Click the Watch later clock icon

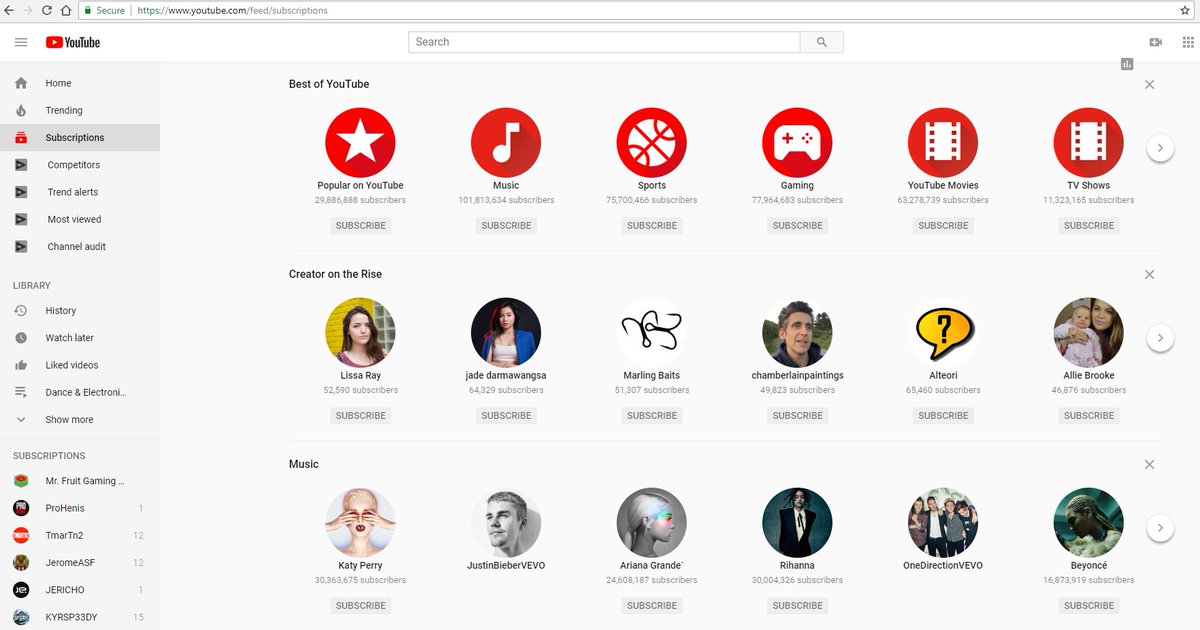pyautogui.click(x=21, y=338)
